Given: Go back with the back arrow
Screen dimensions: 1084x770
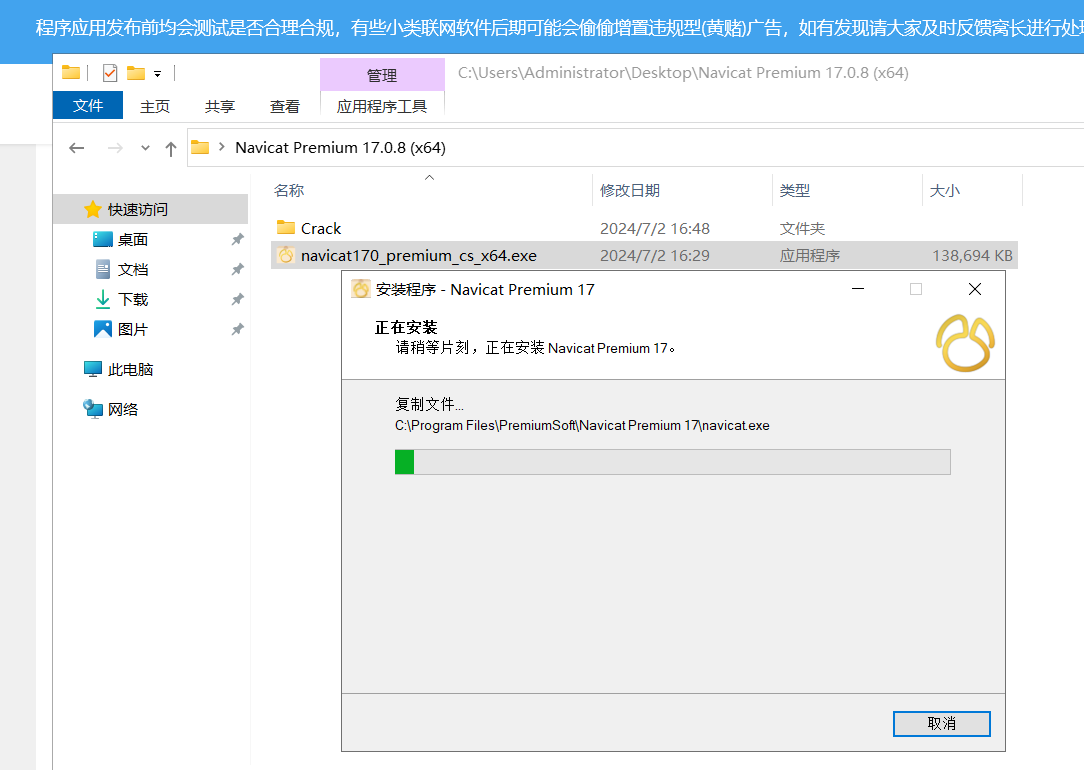Looking at the screenshot, I should tap(77, 148).
